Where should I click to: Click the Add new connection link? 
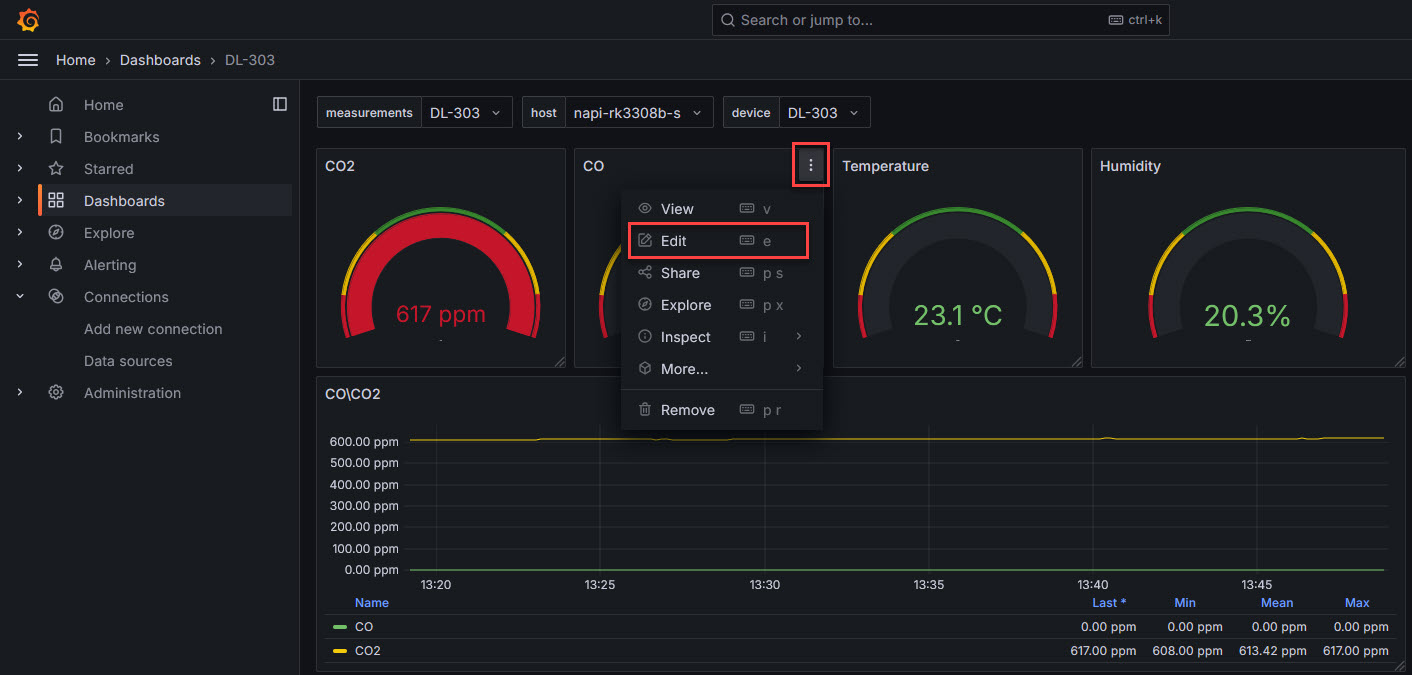tap(152, 328)
